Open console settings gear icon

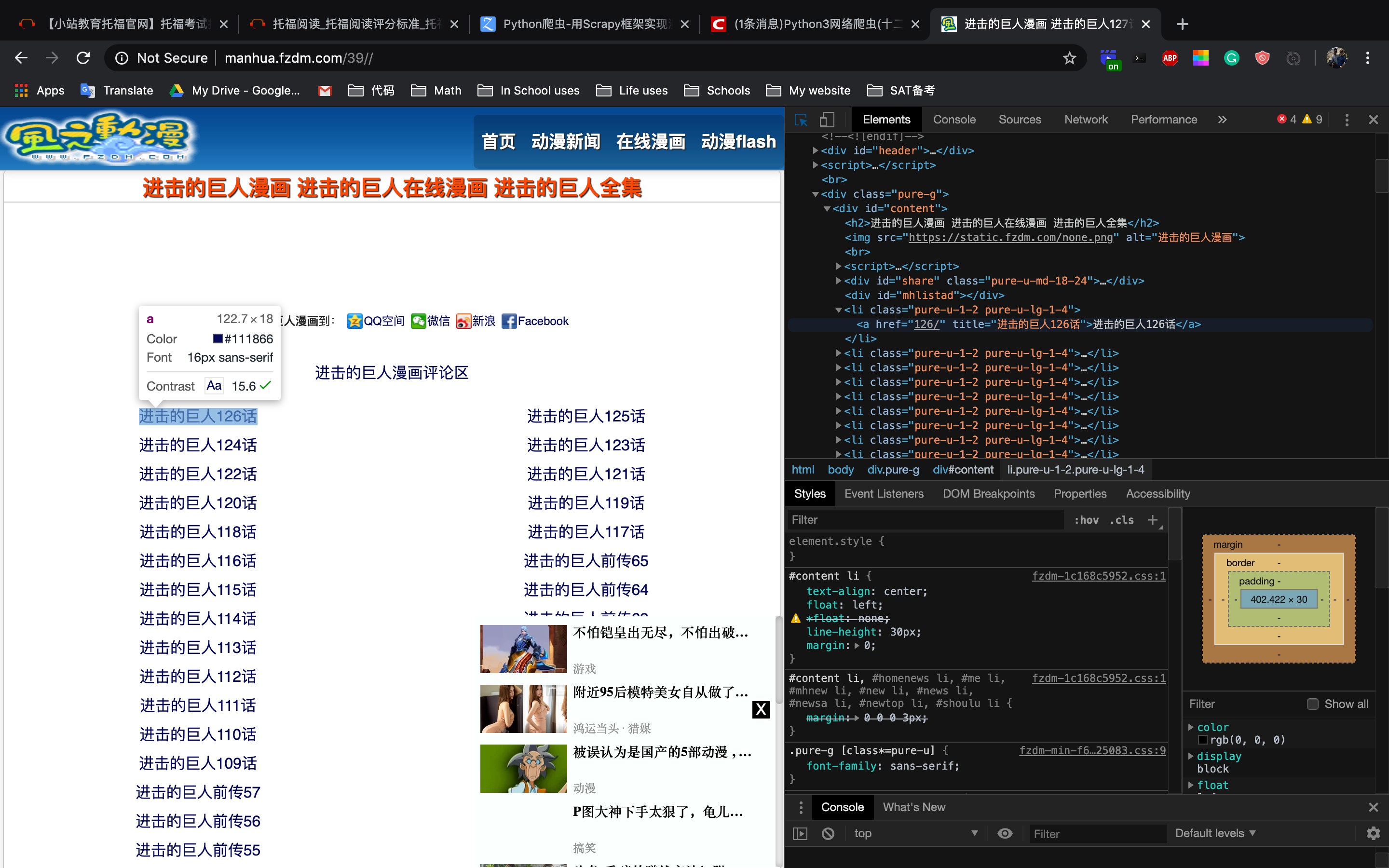1374,834
